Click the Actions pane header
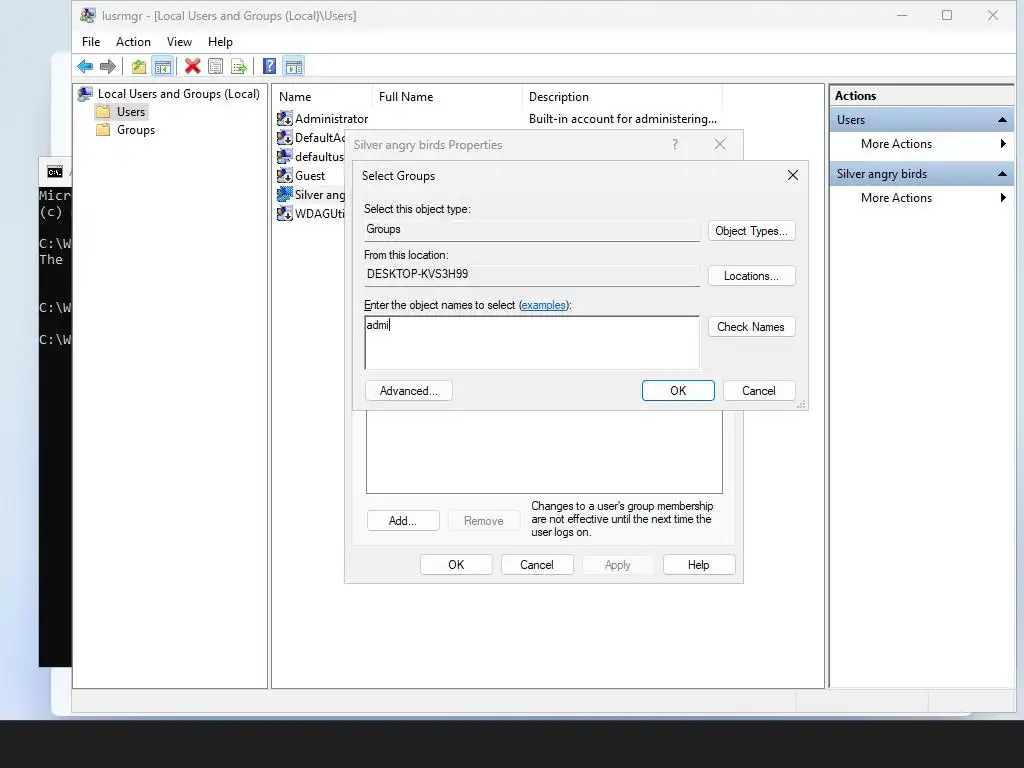1024x768 pixels. 921,95
